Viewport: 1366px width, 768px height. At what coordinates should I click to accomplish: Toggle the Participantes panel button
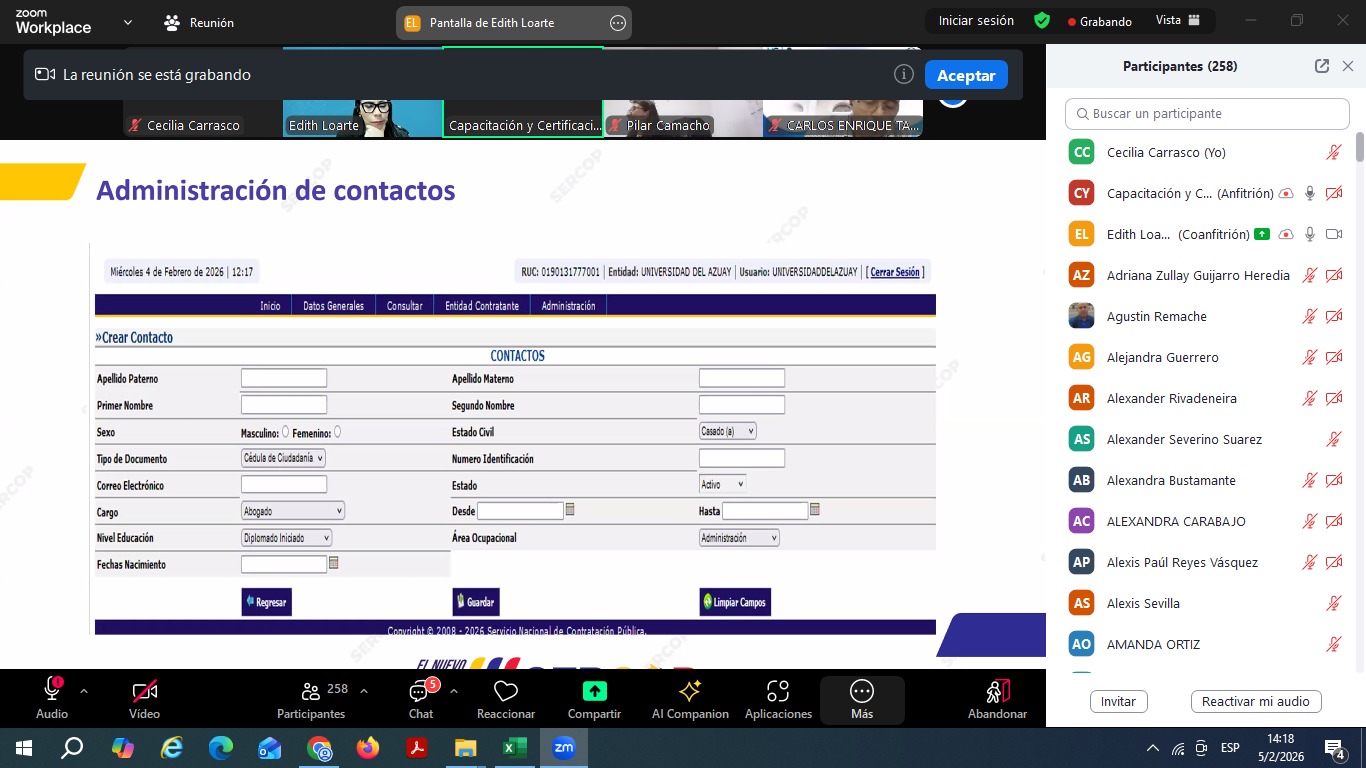click(311, 691)
